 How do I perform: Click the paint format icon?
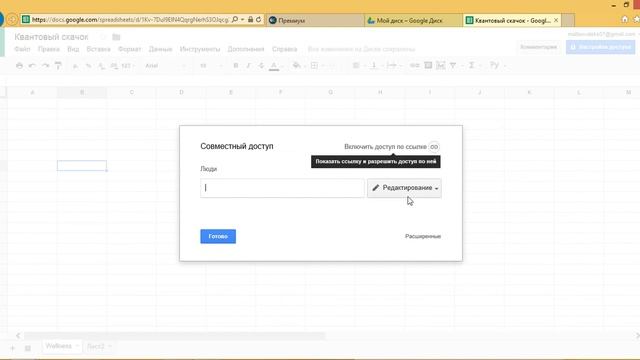pos(58,66)
